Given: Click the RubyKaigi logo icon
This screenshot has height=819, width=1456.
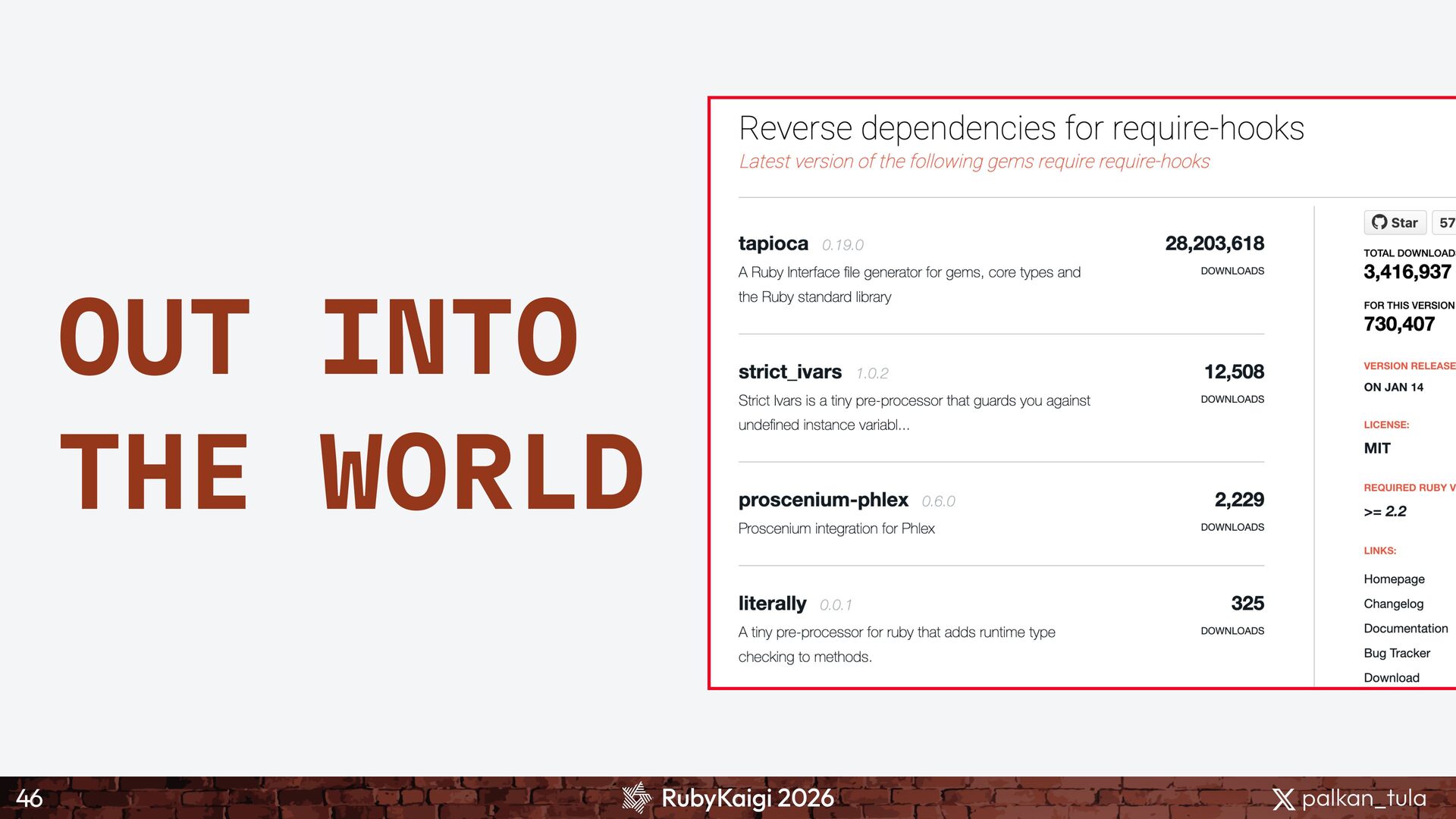Looking at the screenshot, I should 636,798.
